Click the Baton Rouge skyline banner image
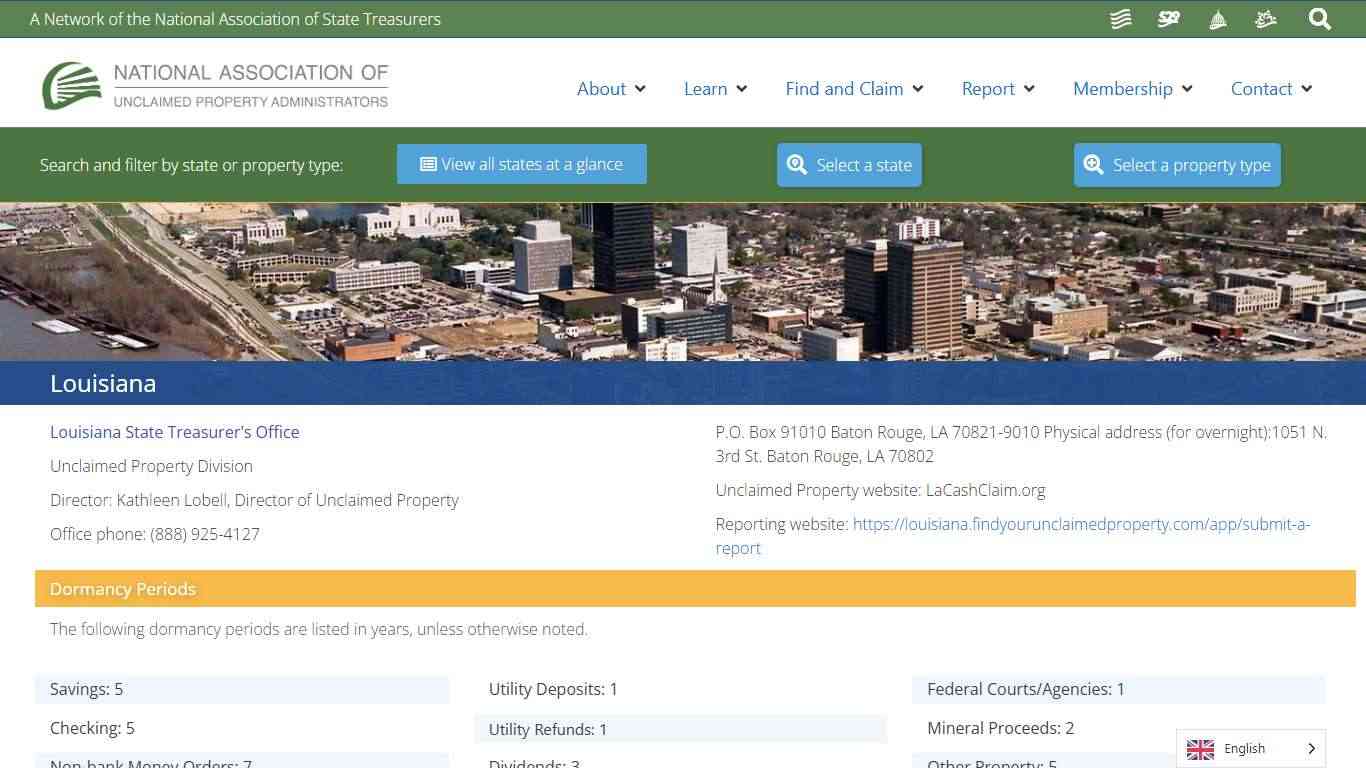Image resolution: width=1366 pixels, height=768 pixels. coord(683,280)
